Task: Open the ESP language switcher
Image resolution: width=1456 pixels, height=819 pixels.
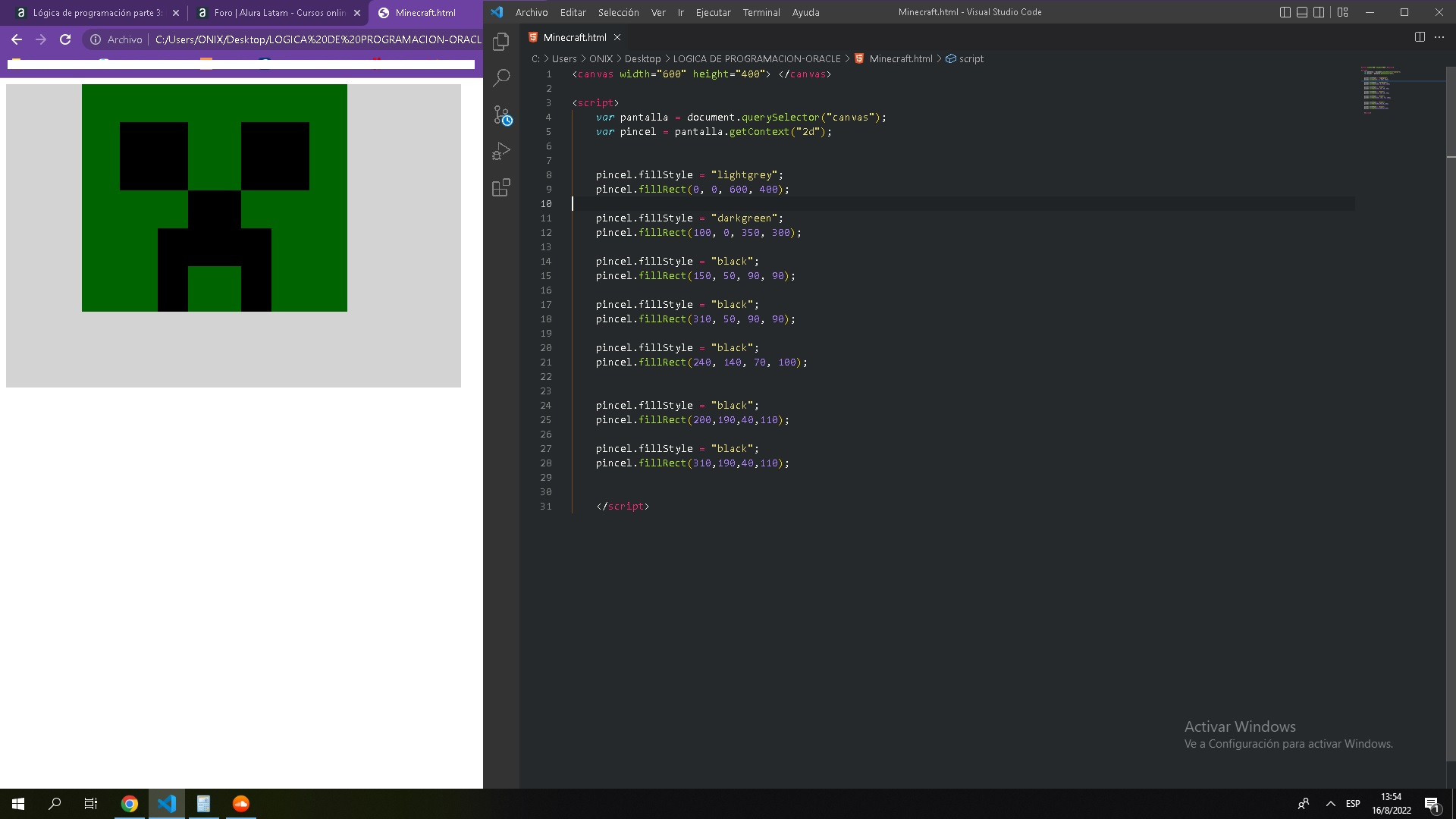Action: point(1353,804)
